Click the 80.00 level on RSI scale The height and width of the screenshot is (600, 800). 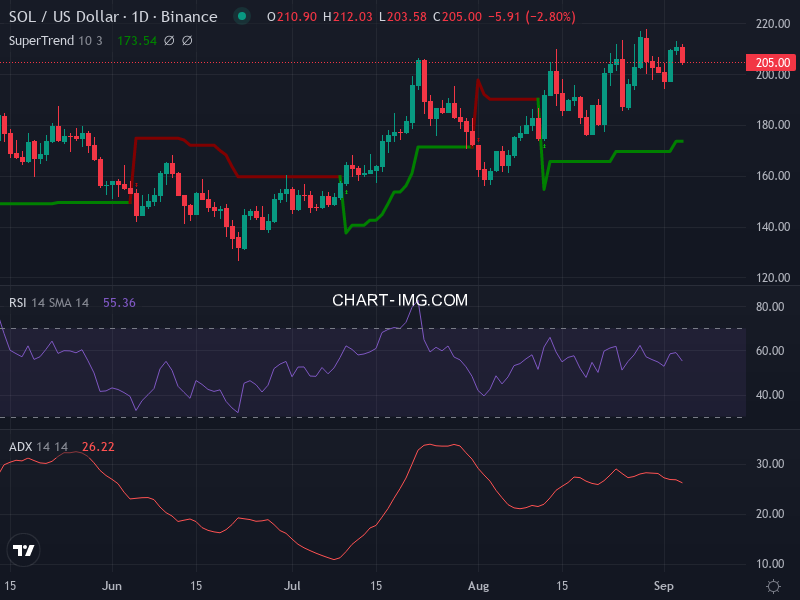click(x=769, y=307)
